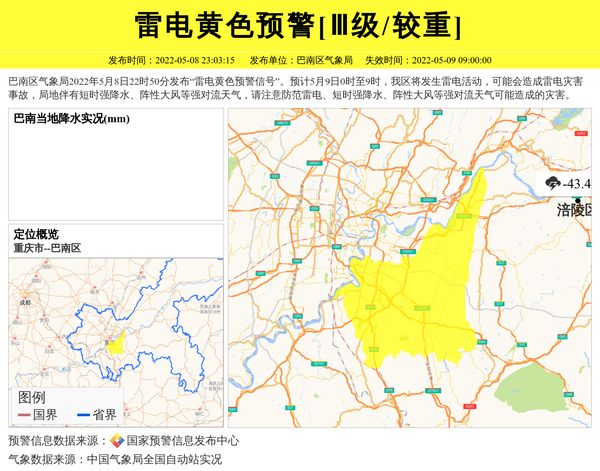
Task: Click the 国家预警信息发布中心 source text
Action: point(182,440)
